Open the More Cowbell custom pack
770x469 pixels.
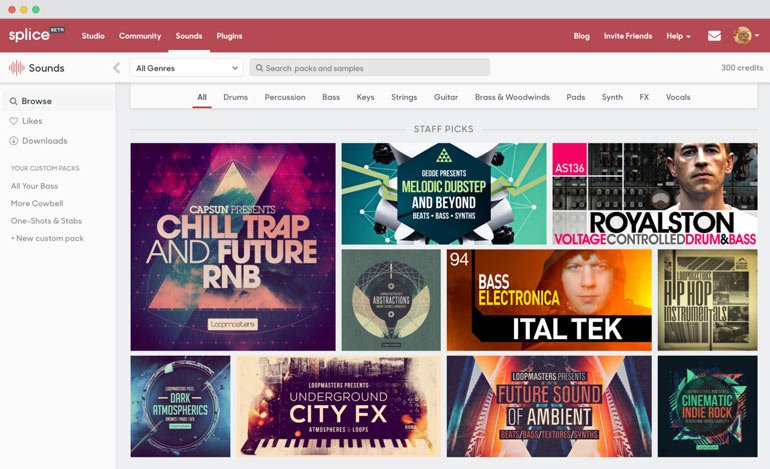(x=37, y=203)
